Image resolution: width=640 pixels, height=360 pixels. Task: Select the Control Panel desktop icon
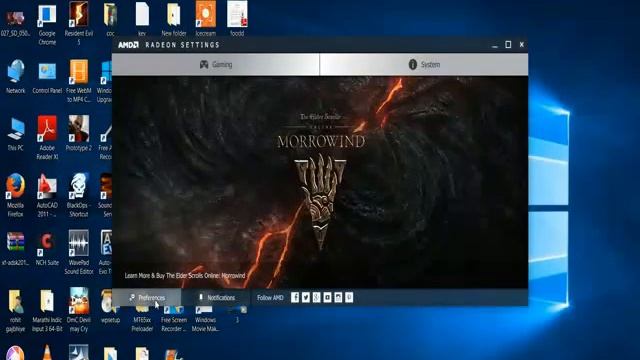click(47, 78)
